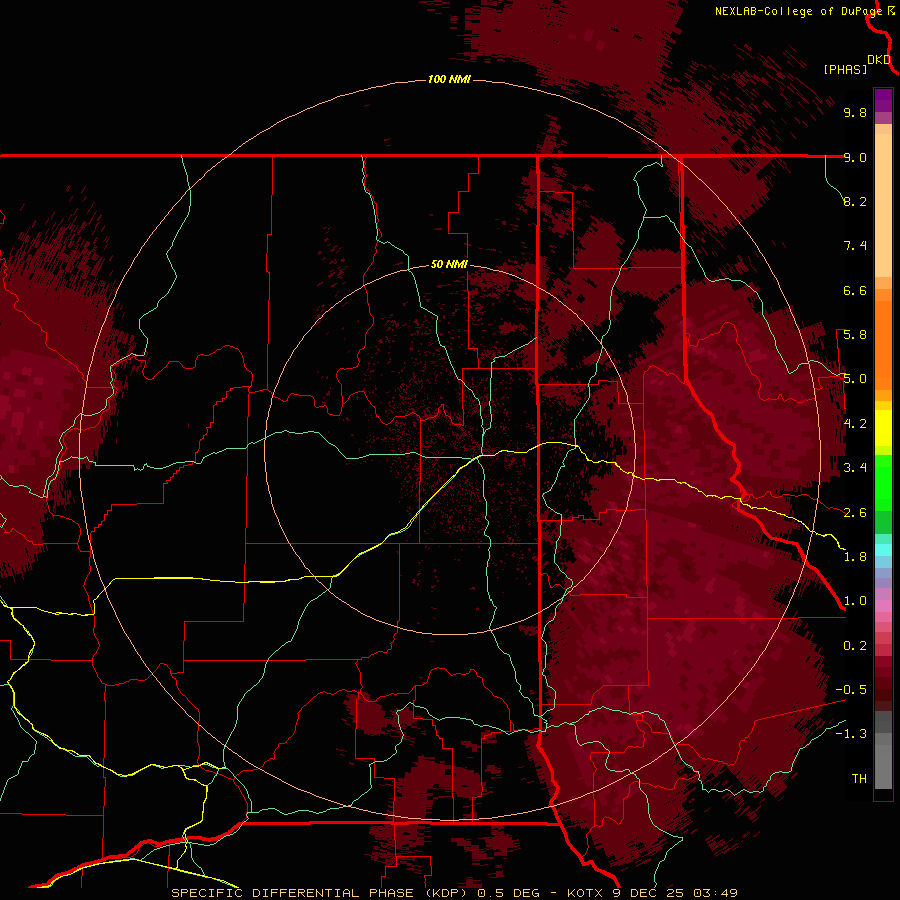The height and width of the screenshot is (900, 900).
Task: Click the 9 DEC 25 date text
Action: click(x=649, y=893)
